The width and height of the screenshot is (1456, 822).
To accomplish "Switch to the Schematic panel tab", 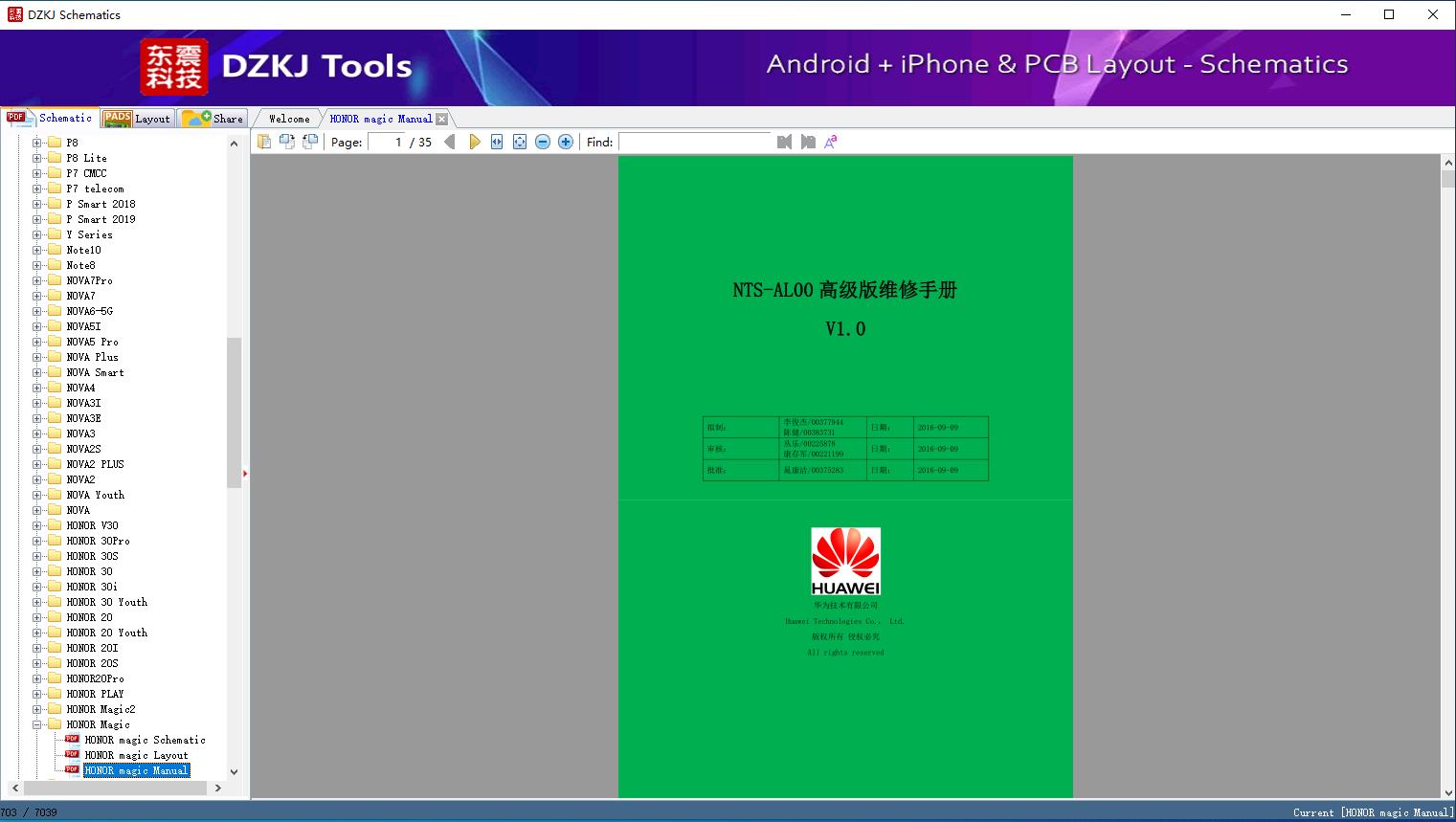I will [50, 118].
